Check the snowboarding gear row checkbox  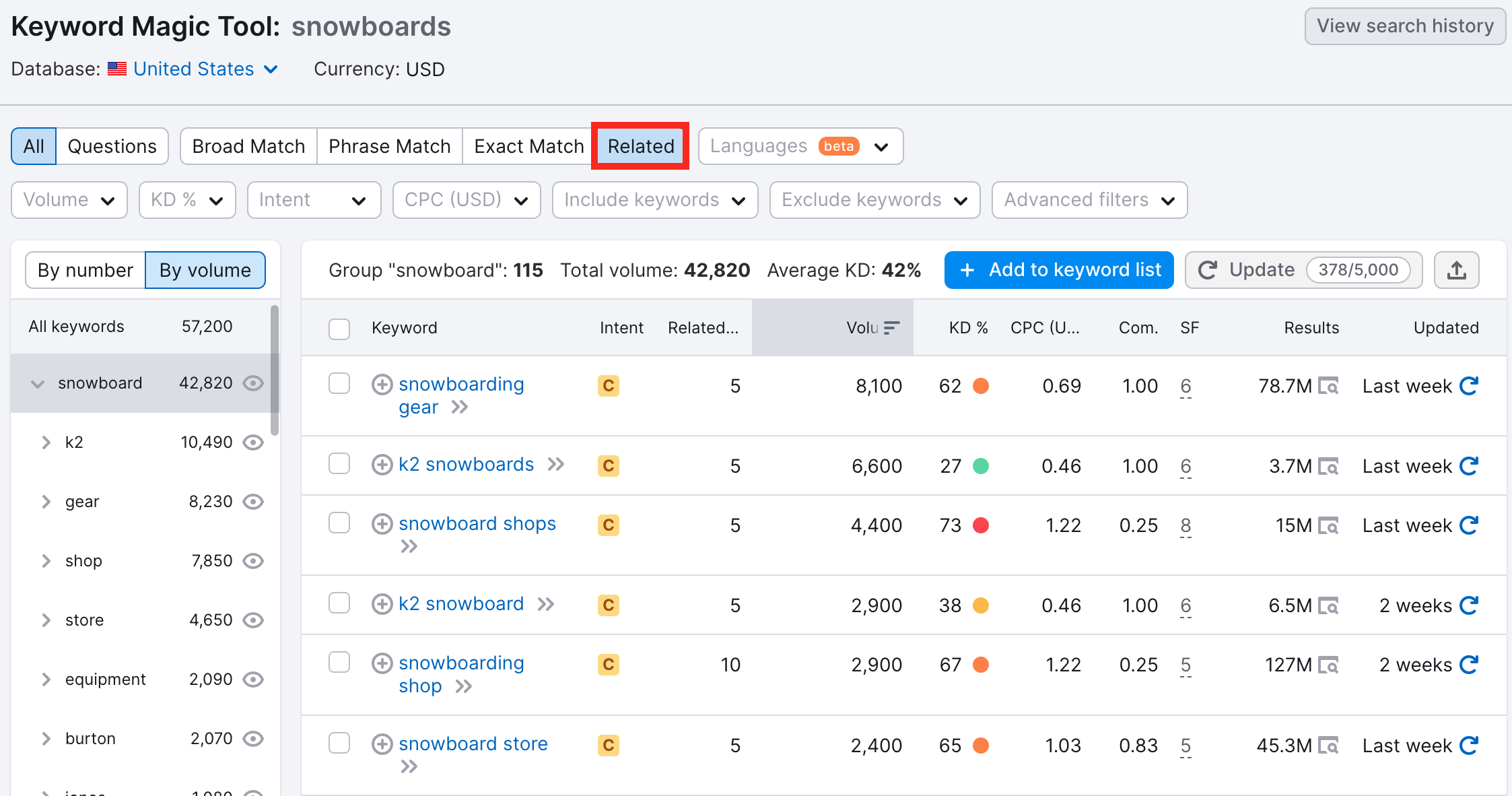[x=339, y=384]
